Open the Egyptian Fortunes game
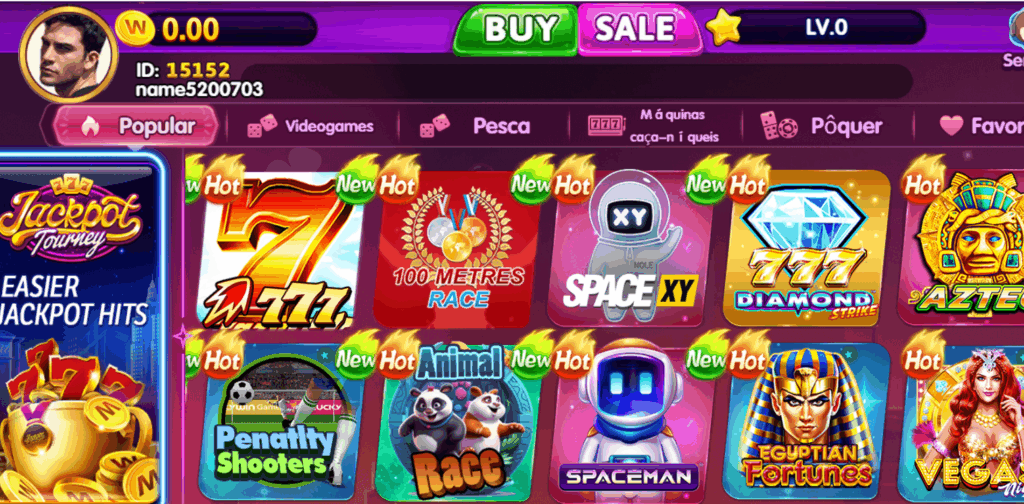Screen dimensions: 1024x504 [807, 422]
